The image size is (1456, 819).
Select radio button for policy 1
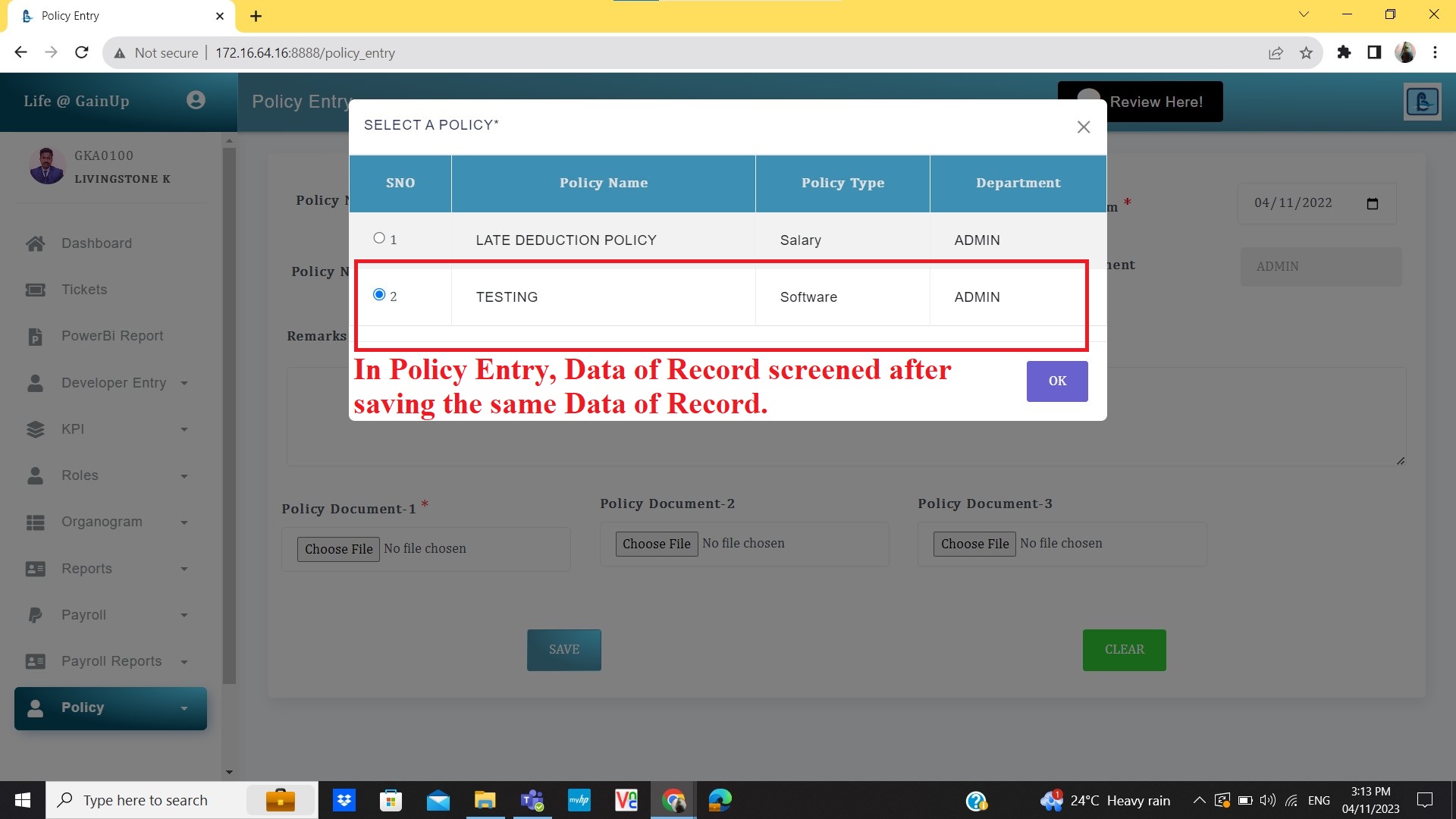pyautogui.click(x=379, y=238)
